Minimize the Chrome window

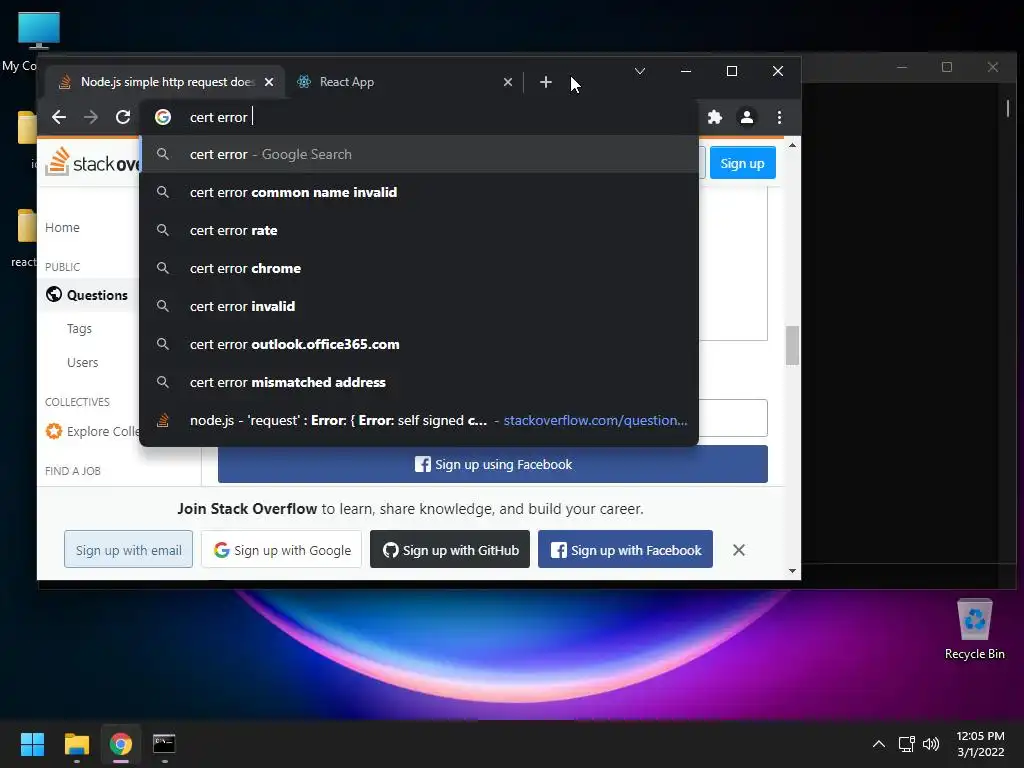click(686, 71)
